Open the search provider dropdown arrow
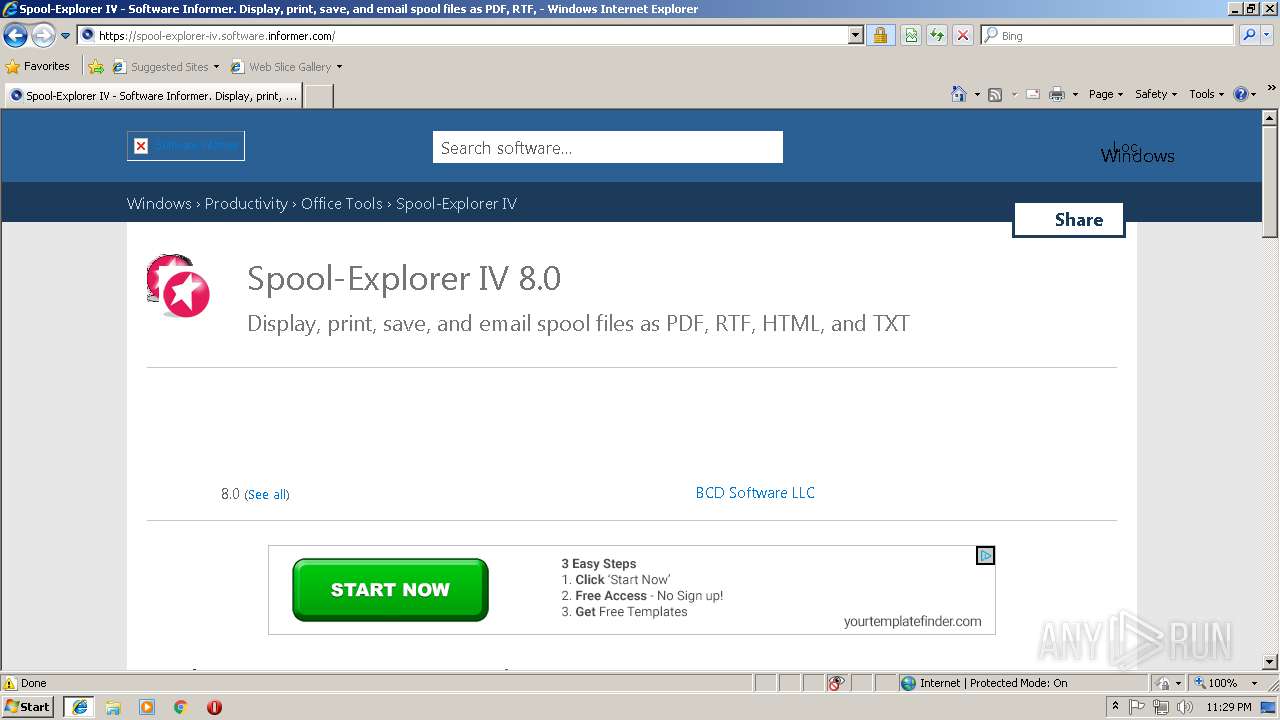The height and width of the screenshot is (720, 1280). (x=1267, y=35)
